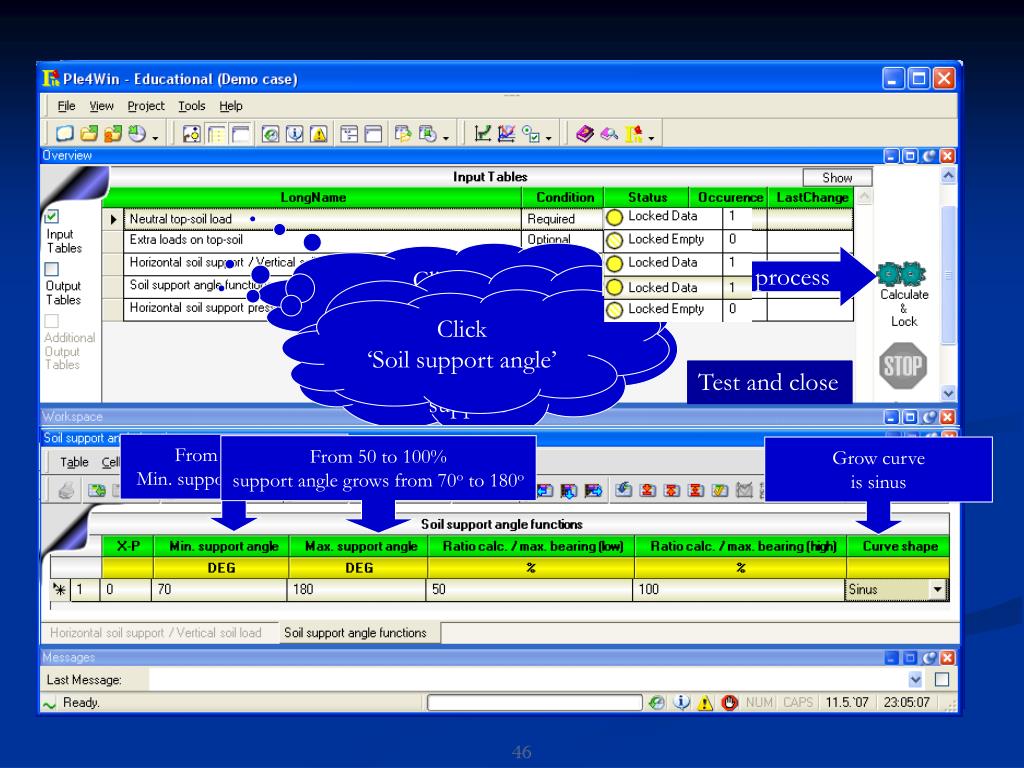Check the Output Tables checkbox
The height and width of the screenshot is (768, 1024).
coord(52,269)
